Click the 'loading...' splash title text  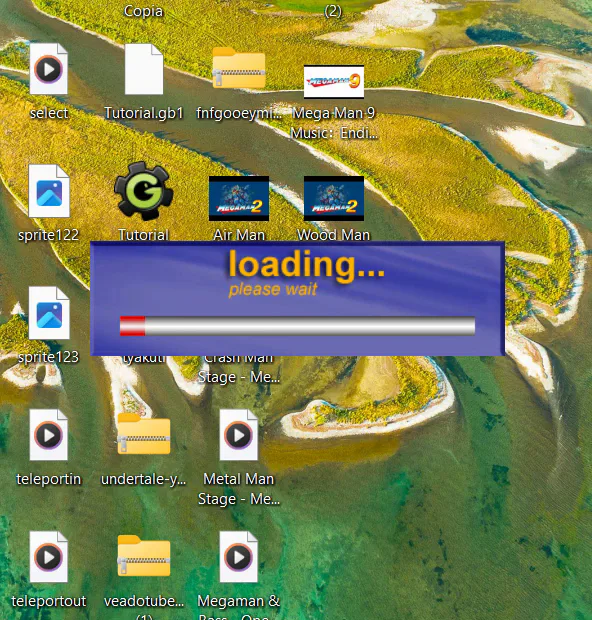(306, 265)
